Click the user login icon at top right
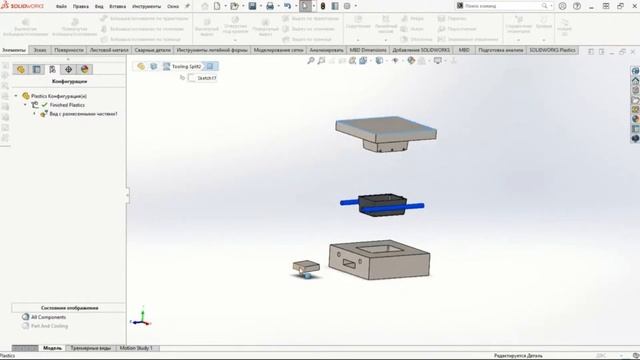The image size is (640, 360). point(562,6)
